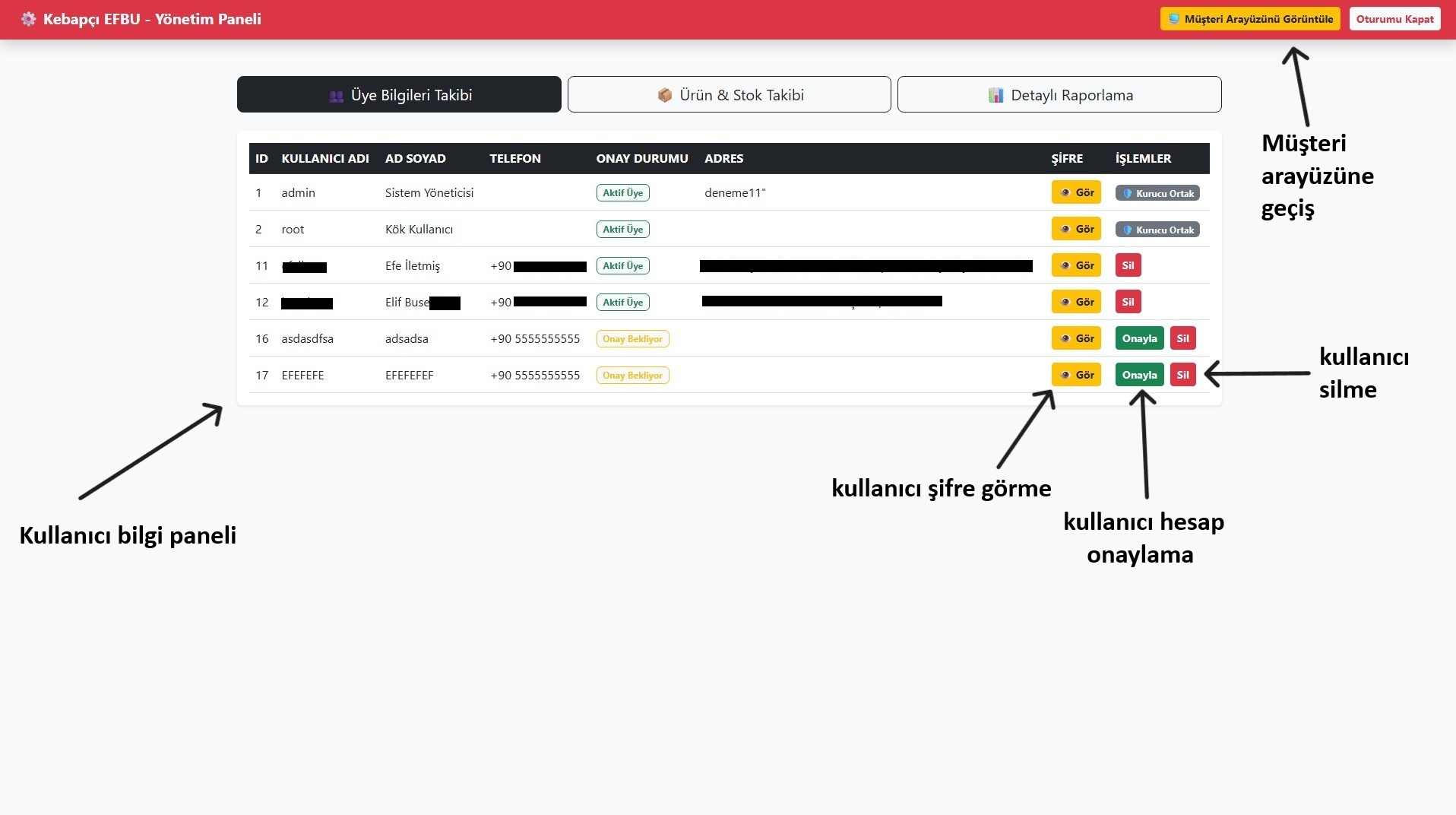Select the address cell 'deneme11"'
The width and height of the screenshot is (1456, 815).
[x=735, y=192]
